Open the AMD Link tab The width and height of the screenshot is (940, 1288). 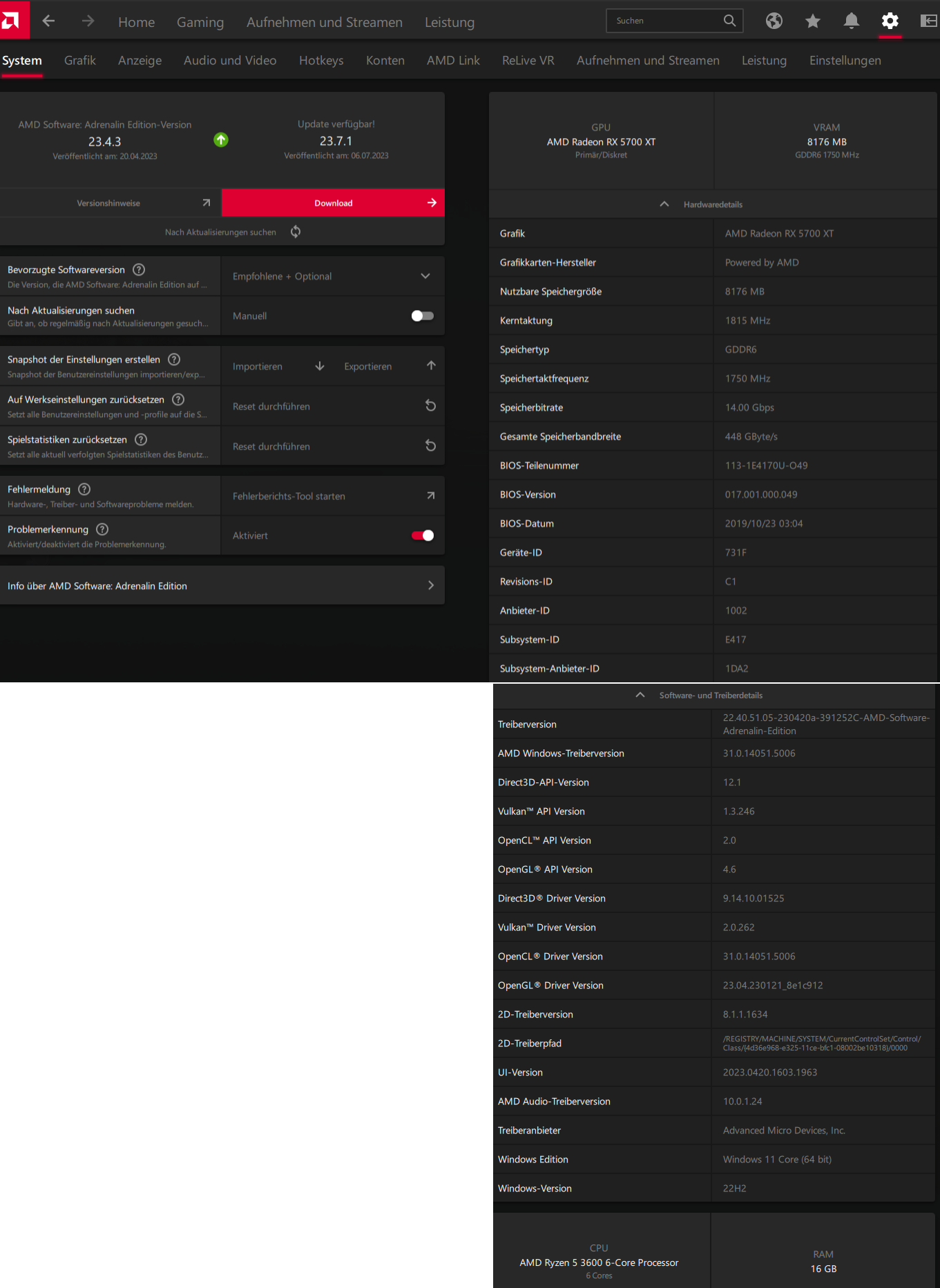[453, 60]
